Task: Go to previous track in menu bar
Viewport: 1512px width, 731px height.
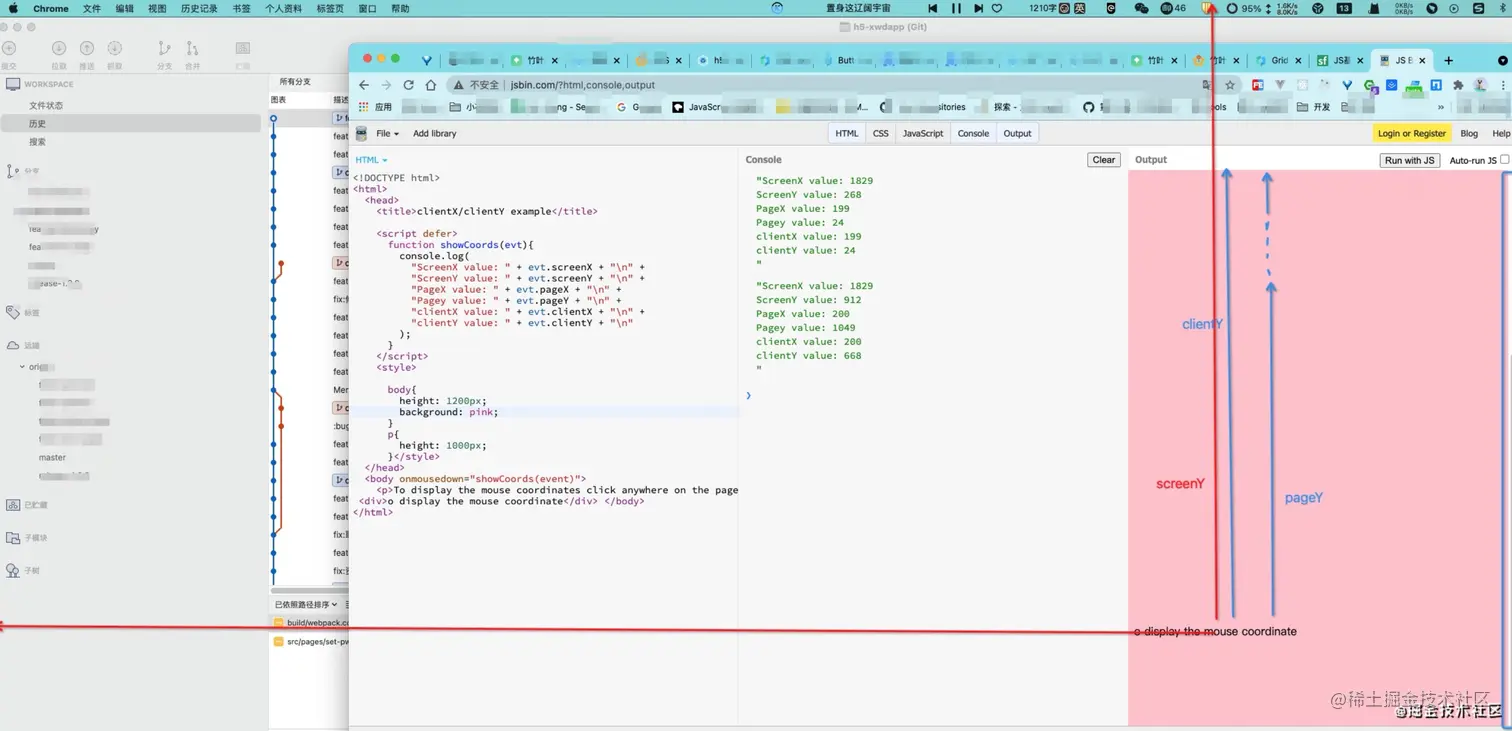Action: [x=933, y=8]
